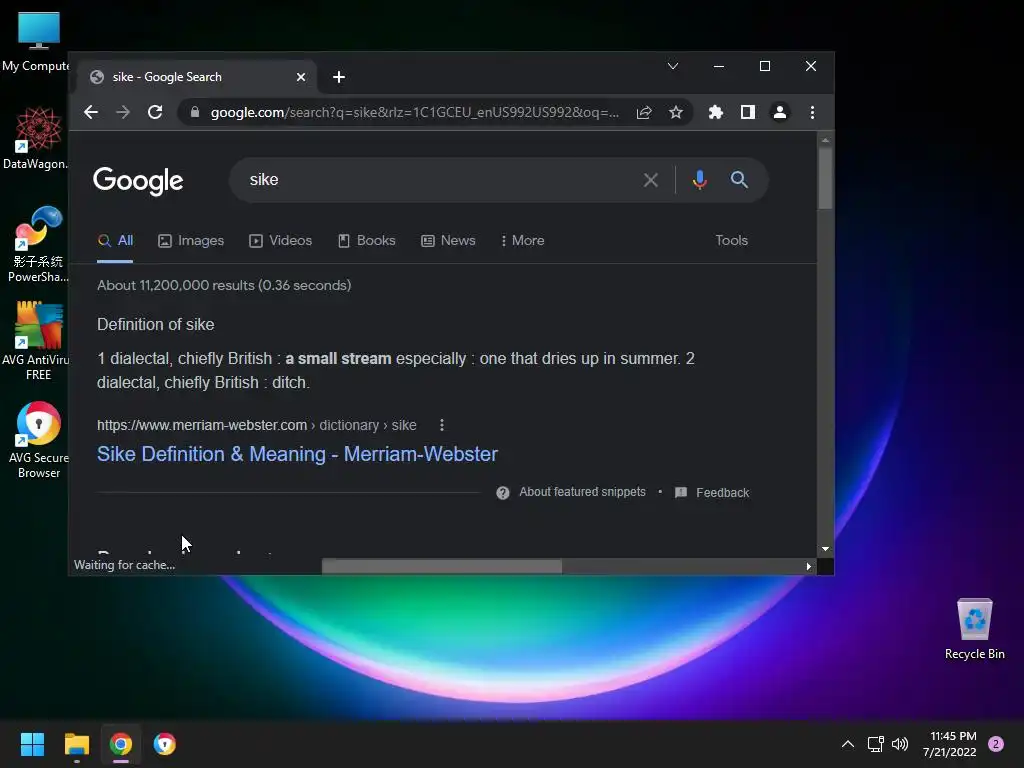The image size is (1024, 768).
Task: Open the volume speaker tray icon
Action: (900, 744)
